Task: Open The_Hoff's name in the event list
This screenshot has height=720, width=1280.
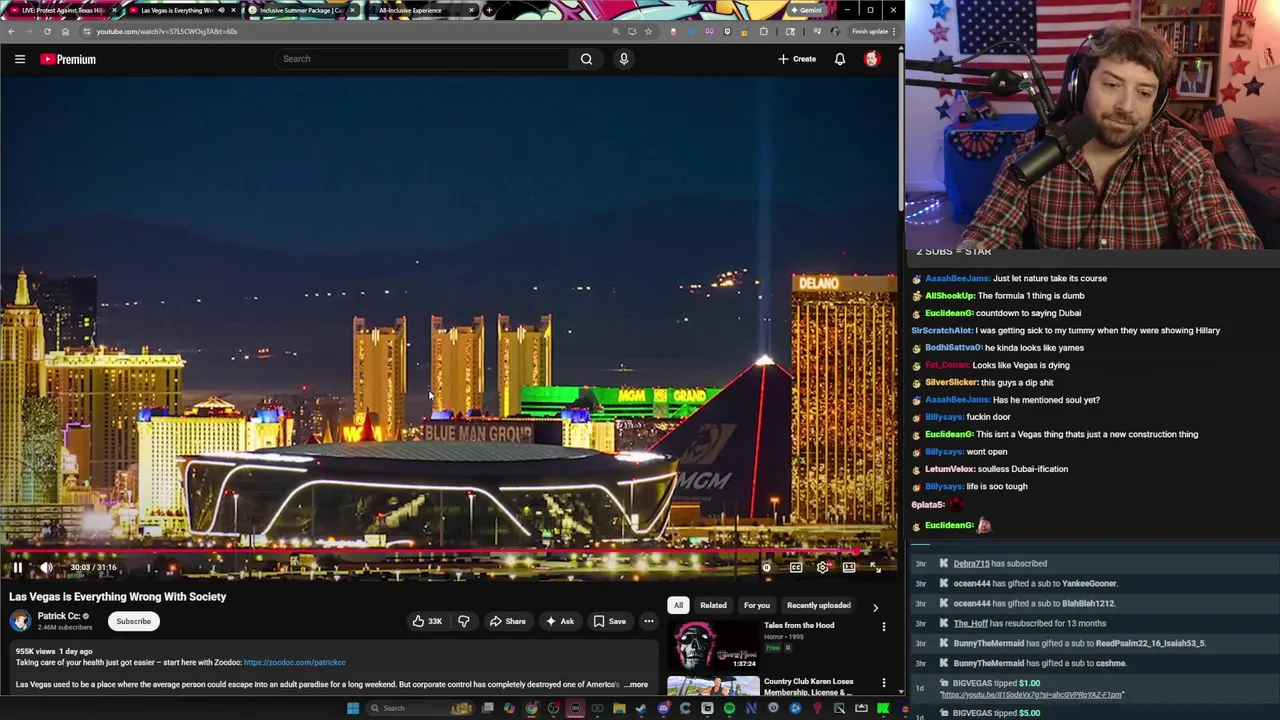Action: (970, 623)
